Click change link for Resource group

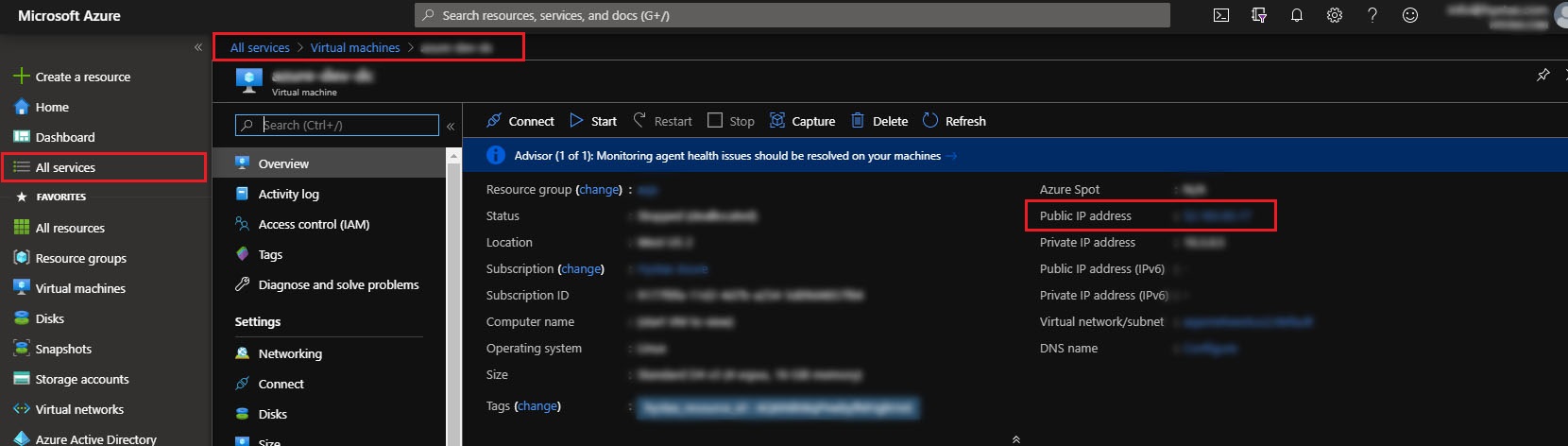point(599,189)
